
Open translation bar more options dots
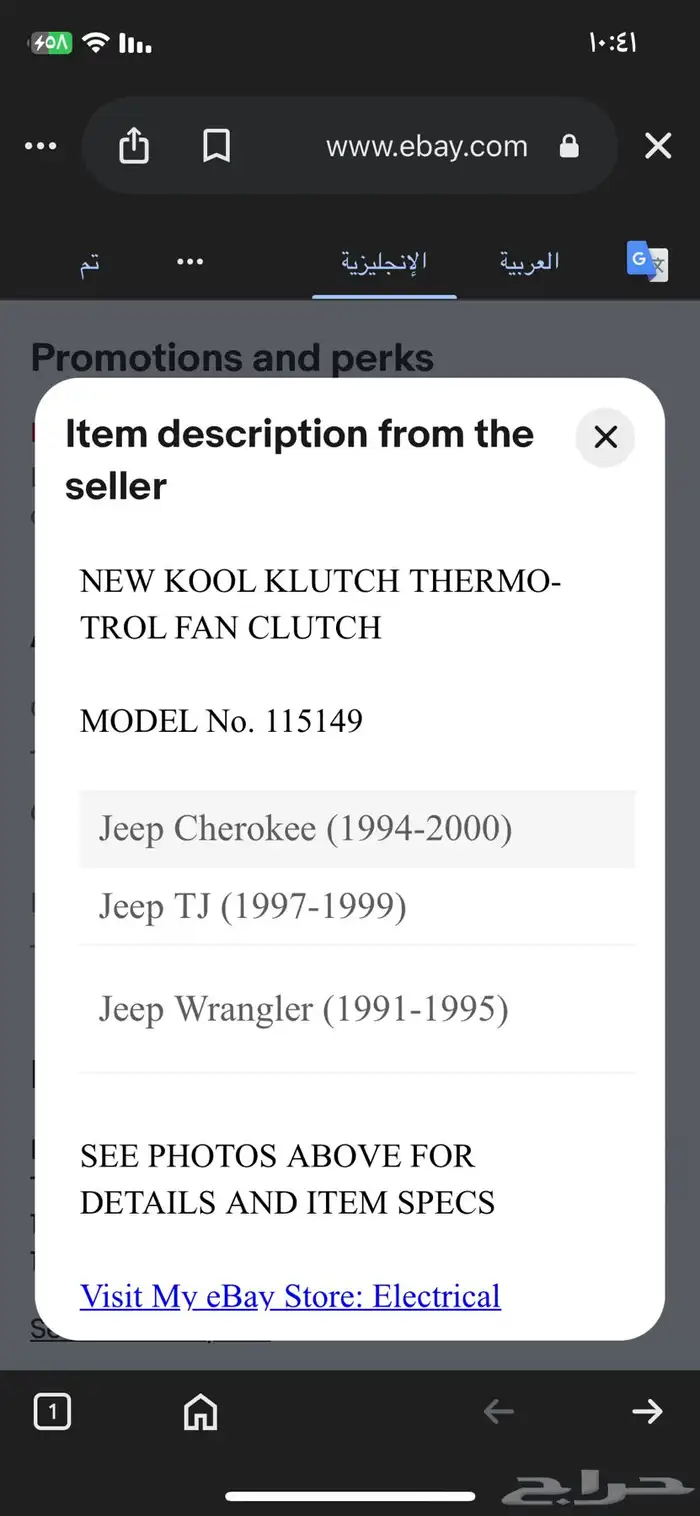click(190, 262)
